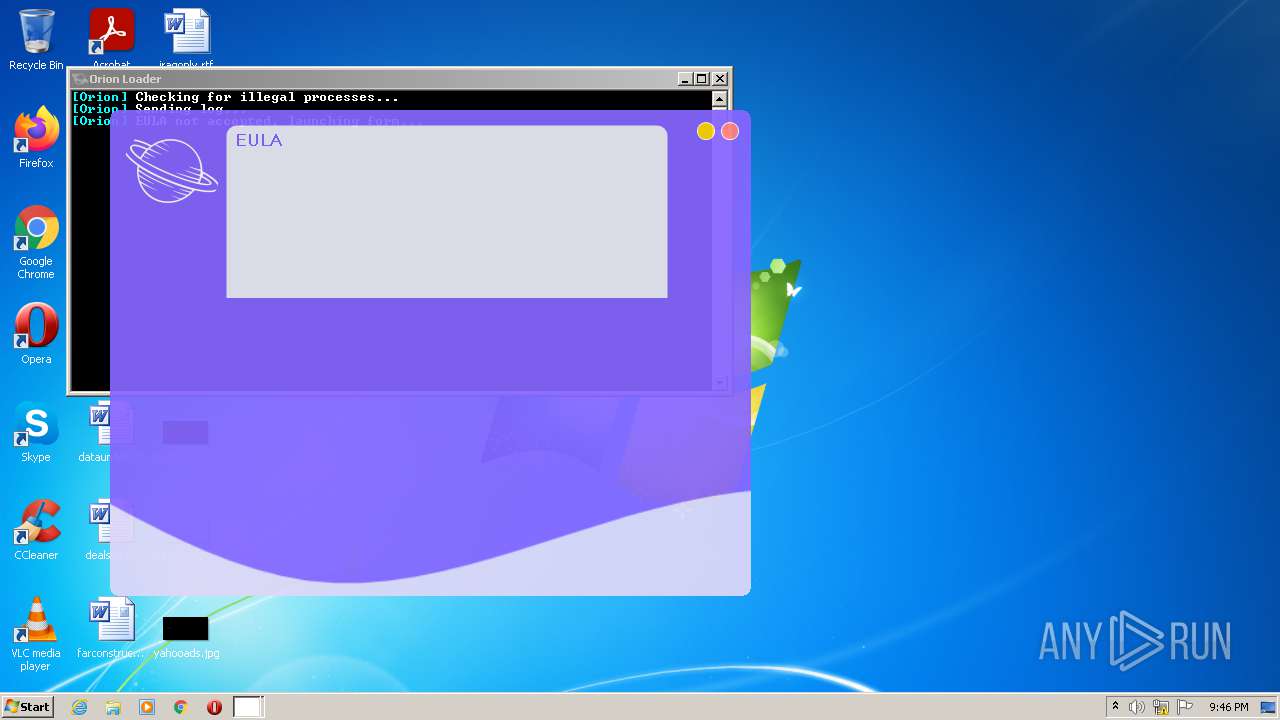Open Windows Media Player from taskbar

(147, 707)
